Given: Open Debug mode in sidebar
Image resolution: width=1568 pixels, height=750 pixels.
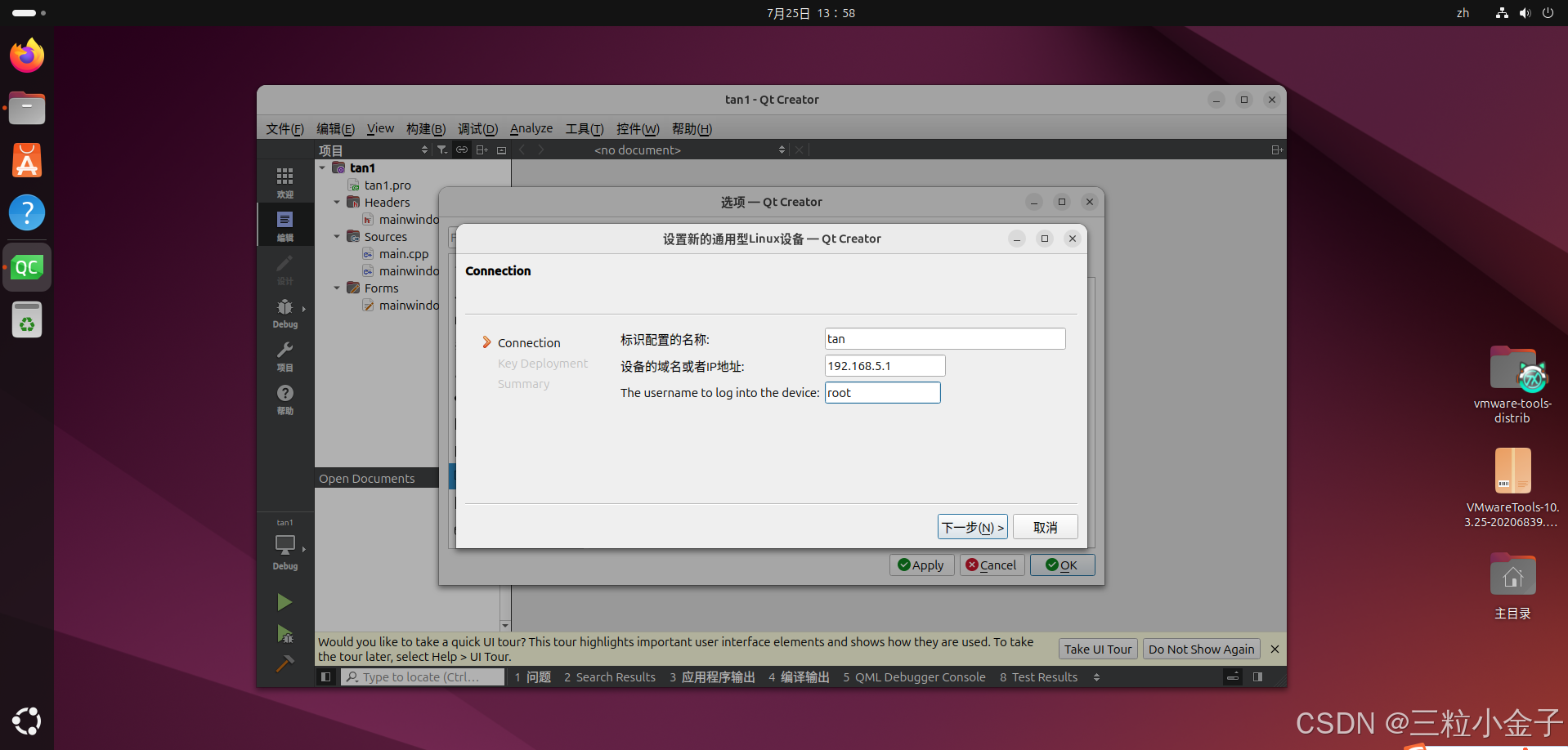Looking at the screenshot, I should pos(284,312).
